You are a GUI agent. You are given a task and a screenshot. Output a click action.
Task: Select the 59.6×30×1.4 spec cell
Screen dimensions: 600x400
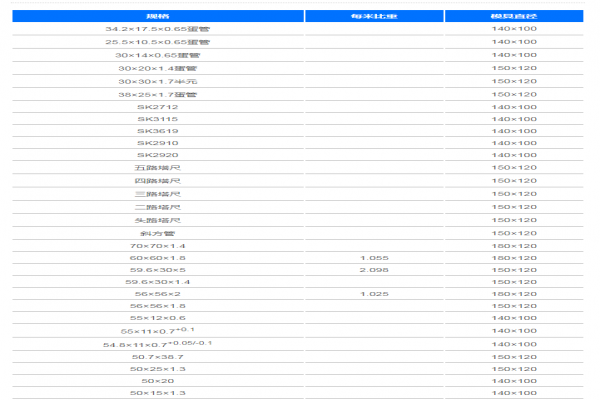click(158, 282)
